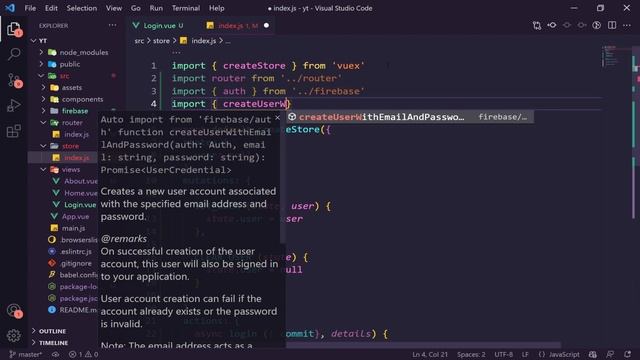Expand the components folder
The height and width of the screenshot is (360, 640).
click(x=44, y=99)
